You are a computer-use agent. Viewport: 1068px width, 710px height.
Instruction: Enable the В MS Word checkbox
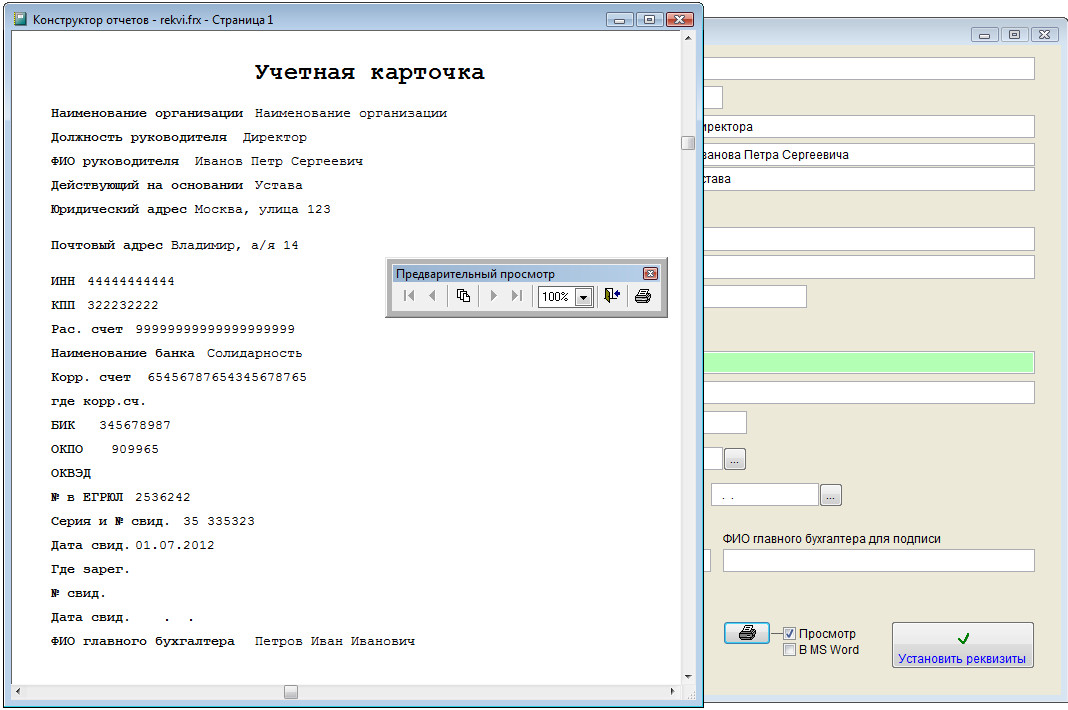(x=789, y=650)
